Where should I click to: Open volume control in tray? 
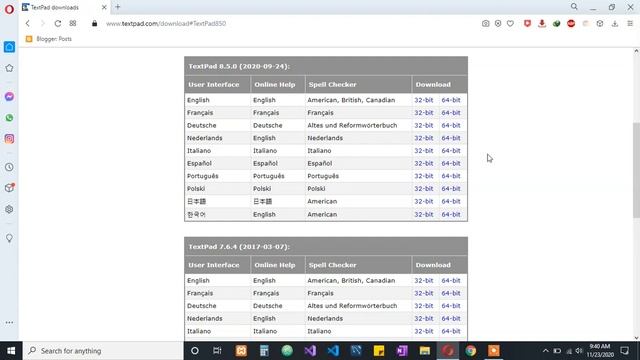click(x=579, y=351)
